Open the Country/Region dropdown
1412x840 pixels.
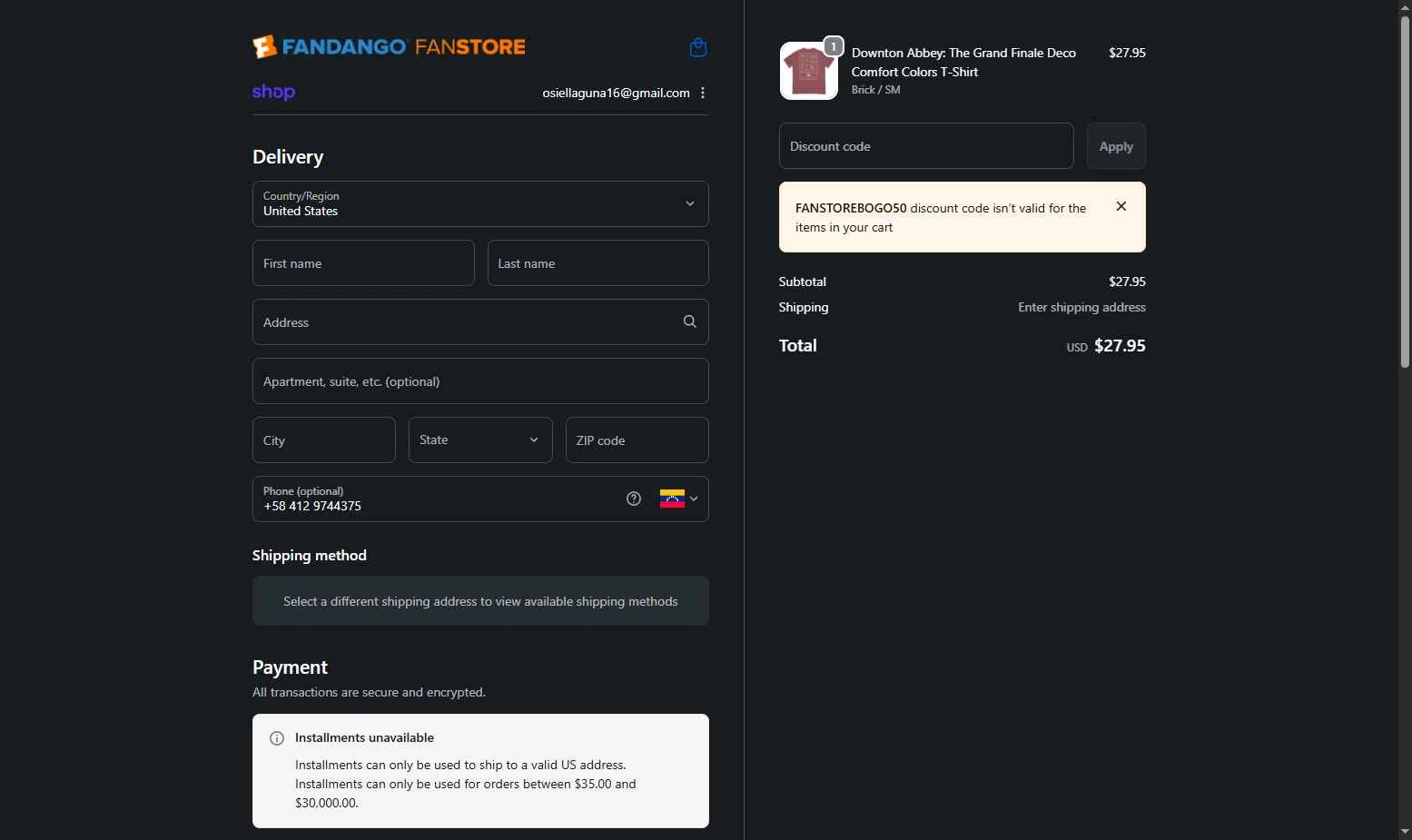[x=480, y=203]
